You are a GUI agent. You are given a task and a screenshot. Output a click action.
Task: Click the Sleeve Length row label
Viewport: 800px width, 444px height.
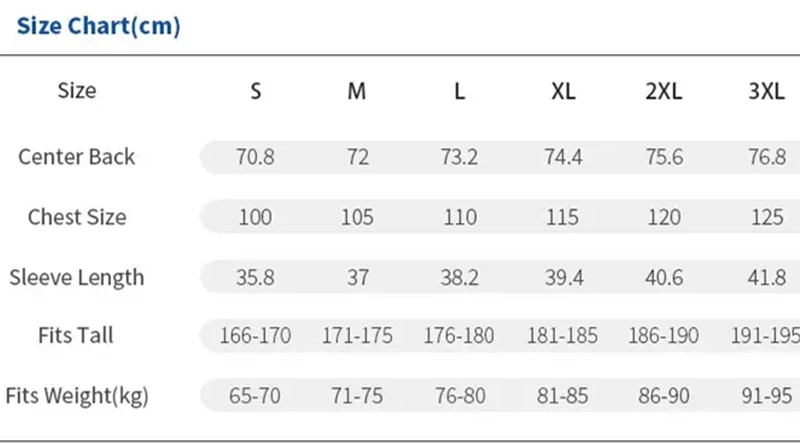tap(77, 278)
